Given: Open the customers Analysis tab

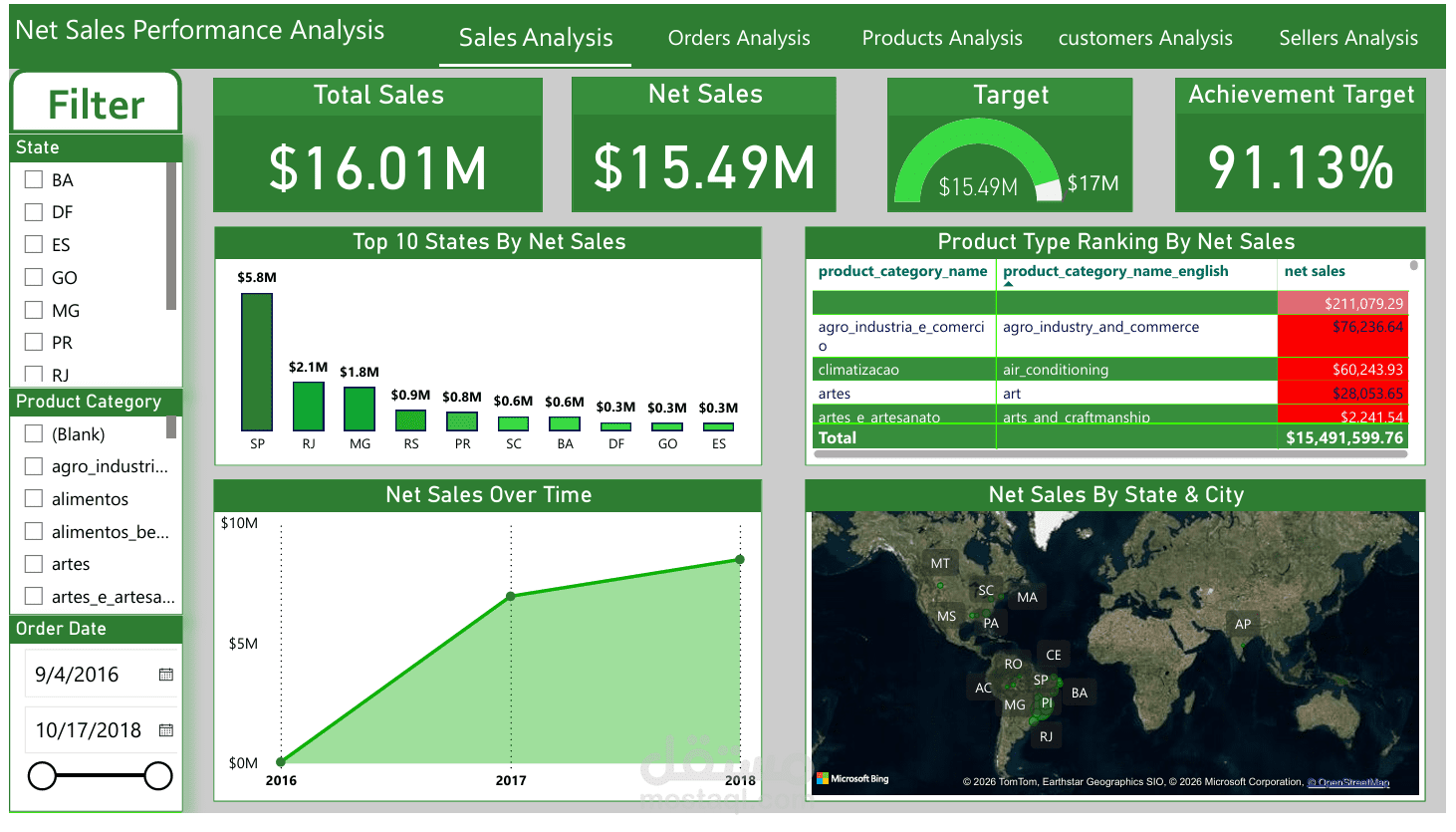Looking at the screenshot, I should coord(1145,38).
